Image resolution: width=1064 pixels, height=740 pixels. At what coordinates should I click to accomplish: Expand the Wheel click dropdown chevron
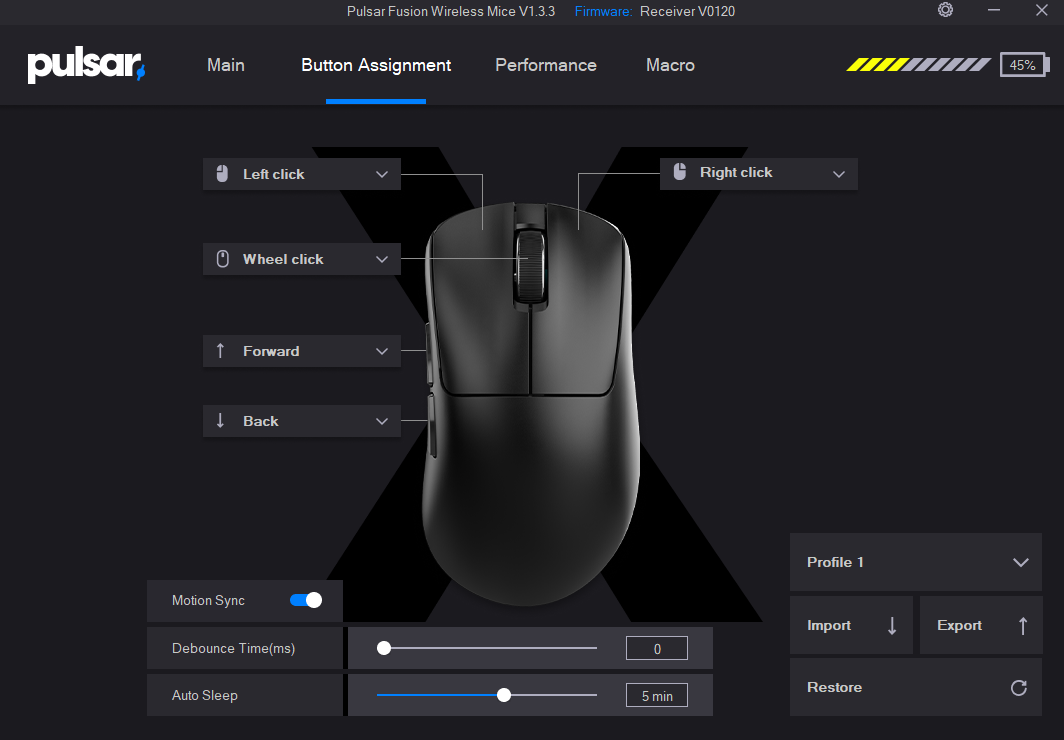pos(382,259)
